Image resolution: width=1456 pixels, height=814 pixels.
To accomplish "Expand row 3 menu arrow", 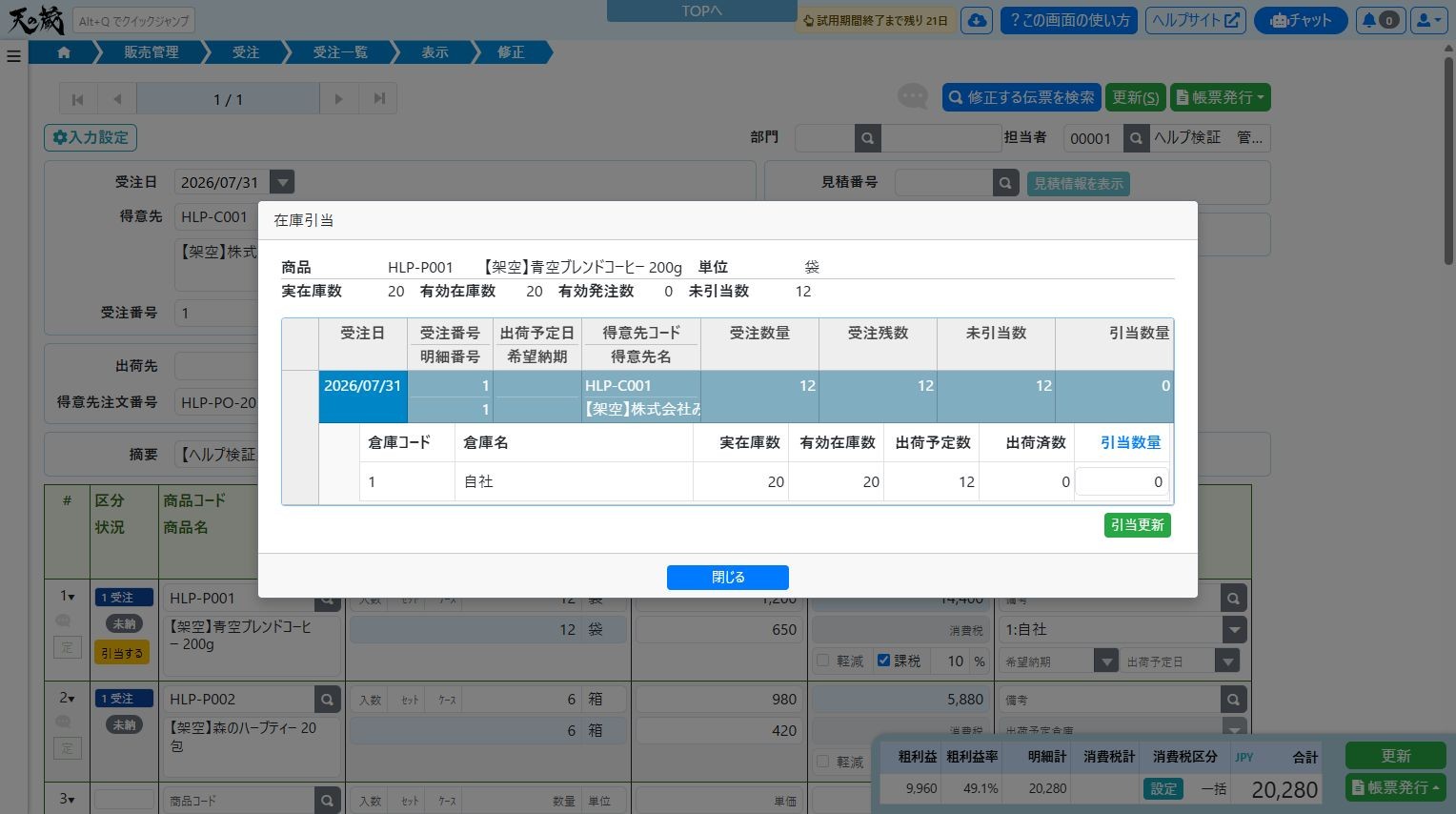I will pos(68,799).
